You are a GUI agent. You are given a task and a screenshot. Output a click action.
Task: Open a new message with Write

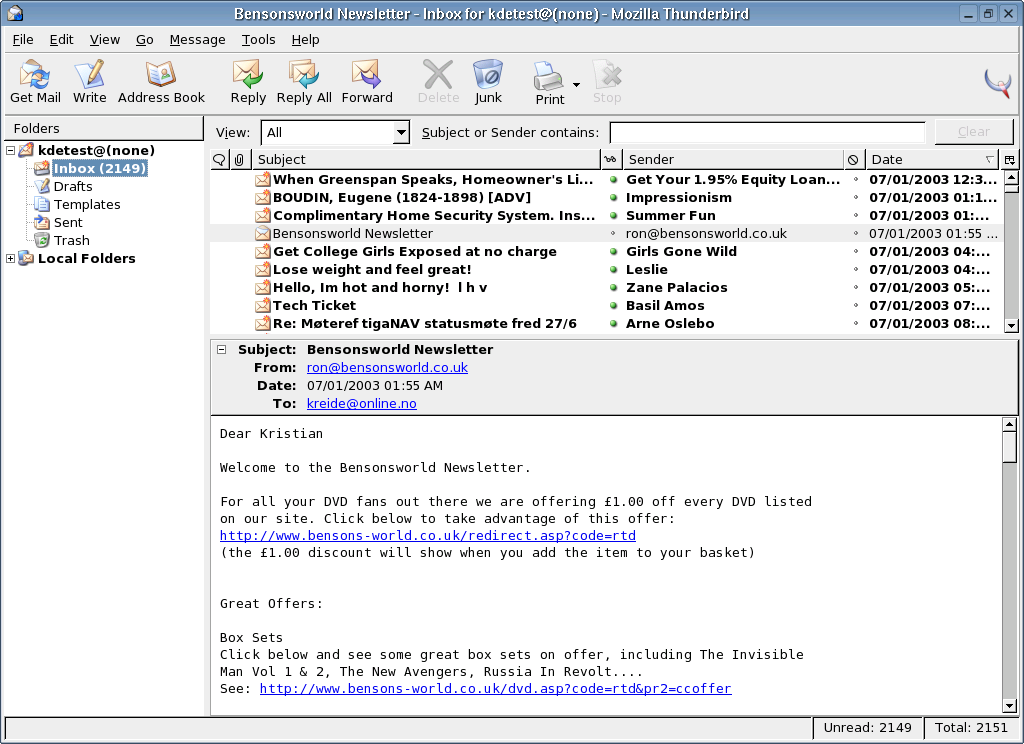tap(89, 82)
